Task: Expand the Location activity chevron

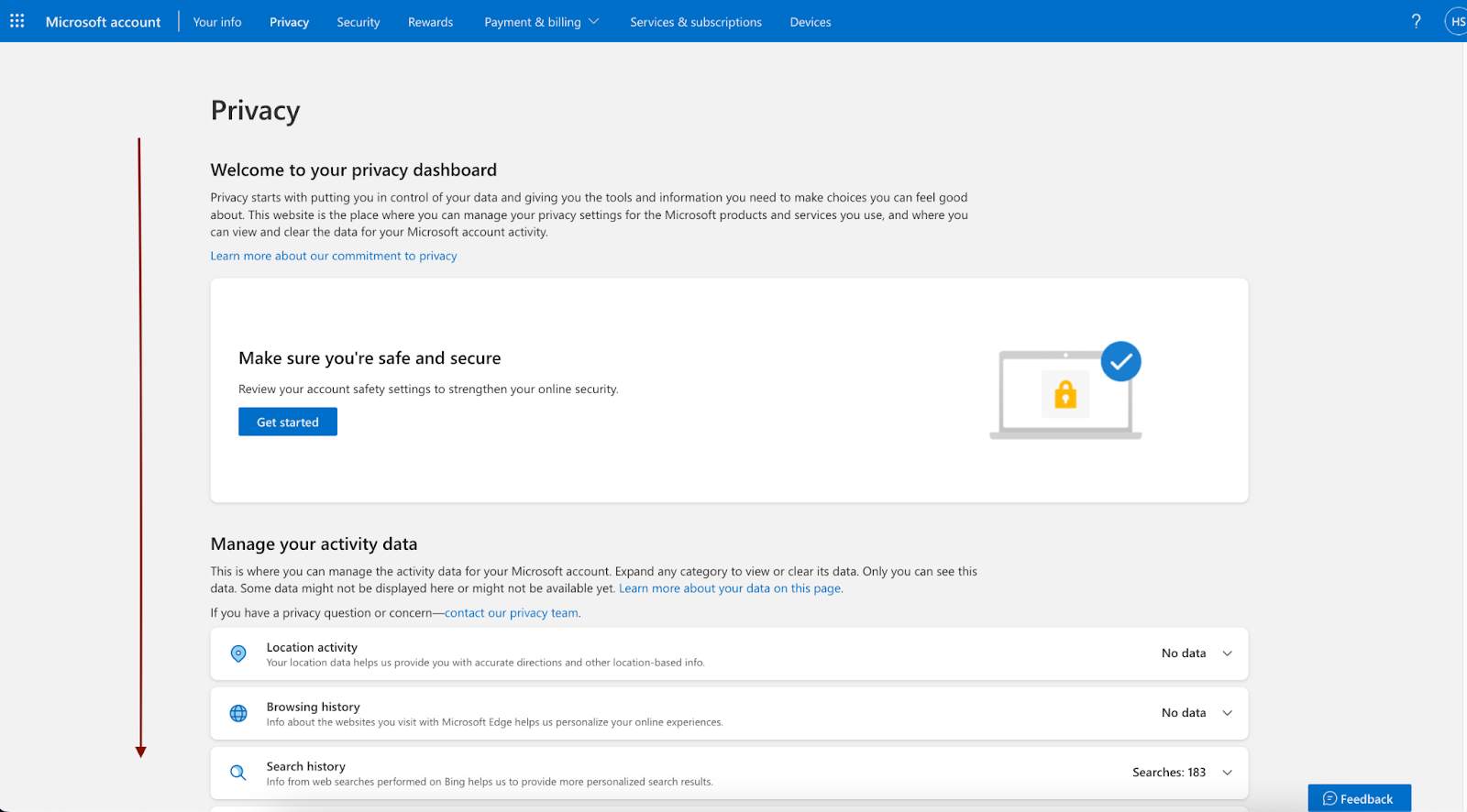Action: 1228,653
